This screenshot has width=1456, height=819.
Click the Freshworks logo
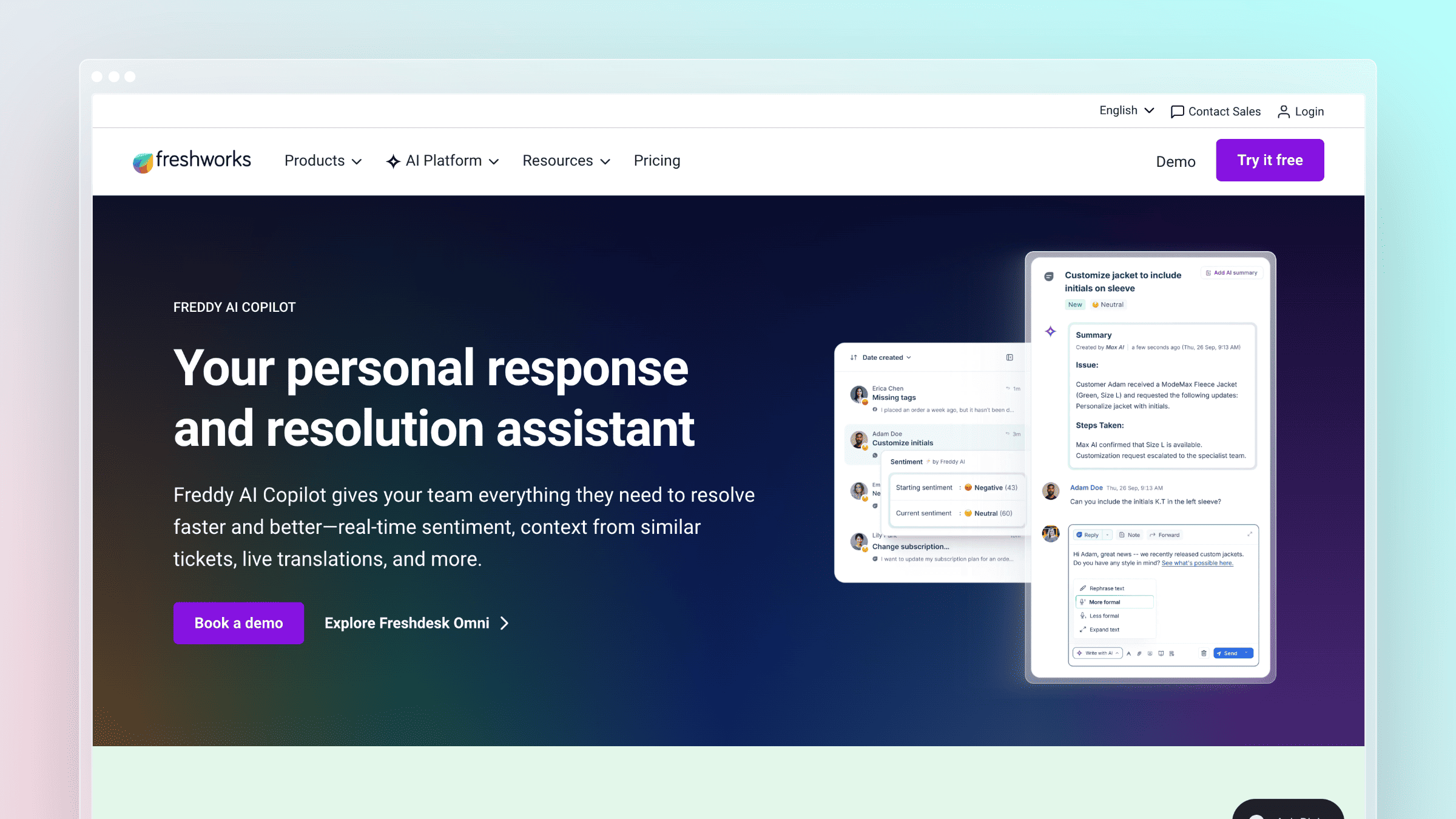coord(192,161)
